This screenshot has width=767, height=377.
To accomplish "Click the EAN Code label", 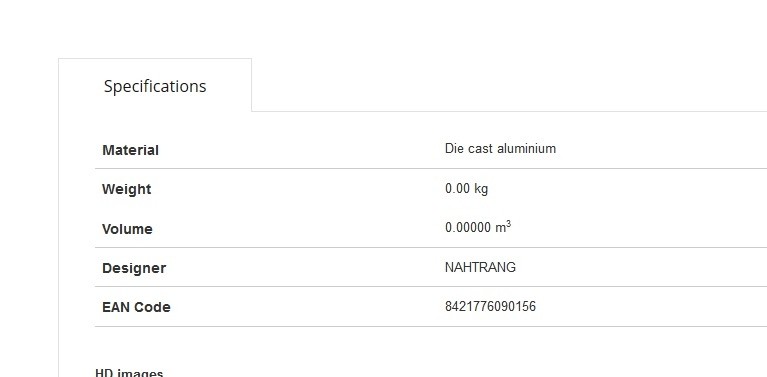I will pos(136,307).
